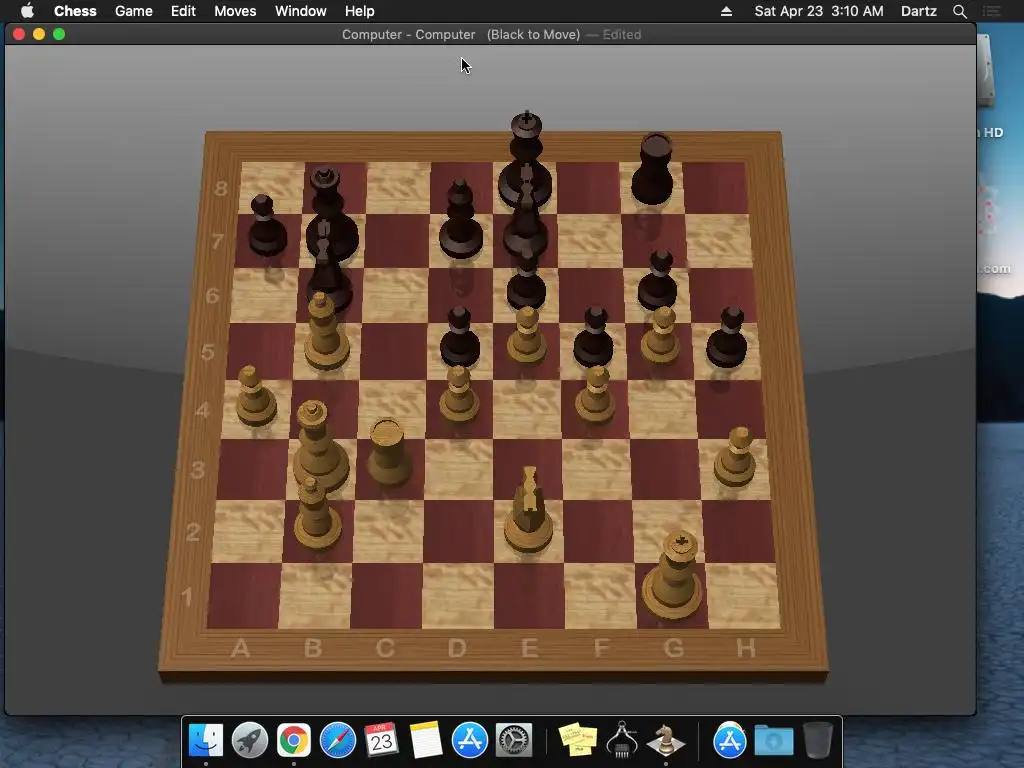Open Finder from the Dock
The width and height of the screenshot is (1024, 768).
[x=206, y=740]
